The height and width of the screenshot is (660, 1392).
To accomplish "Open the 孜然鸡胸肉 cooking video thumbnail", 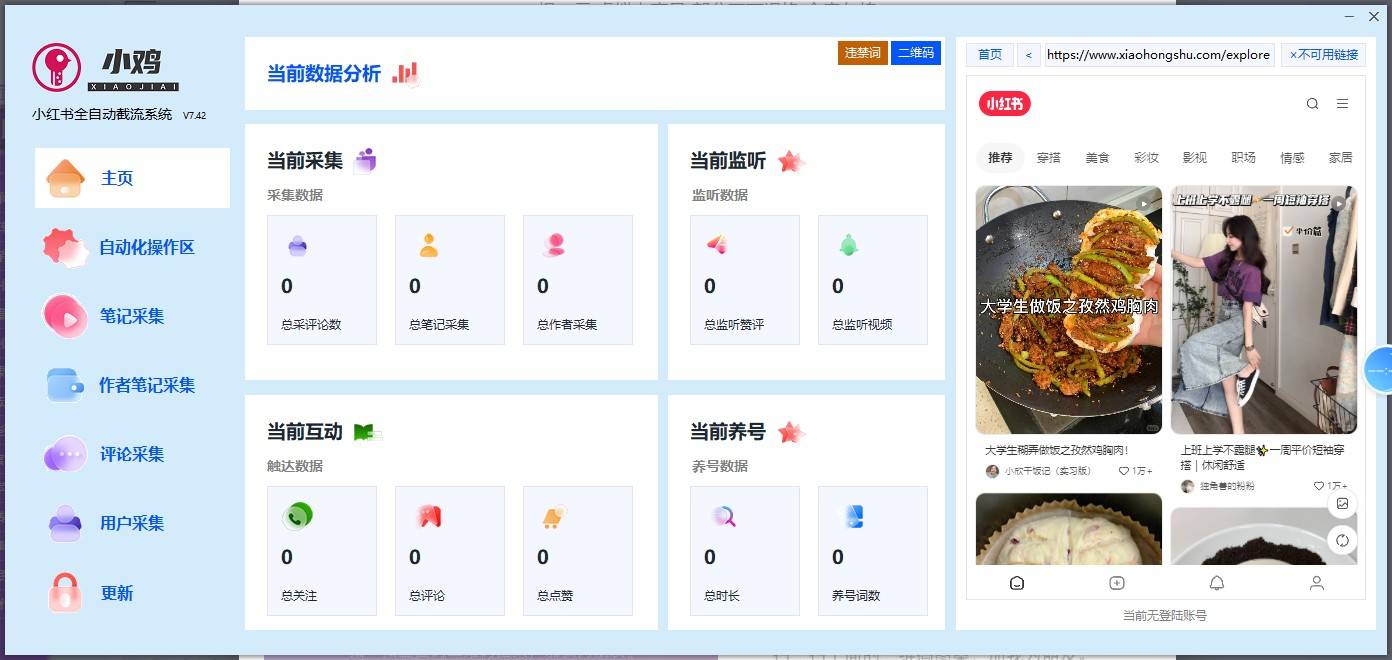I will [1068, 310].
